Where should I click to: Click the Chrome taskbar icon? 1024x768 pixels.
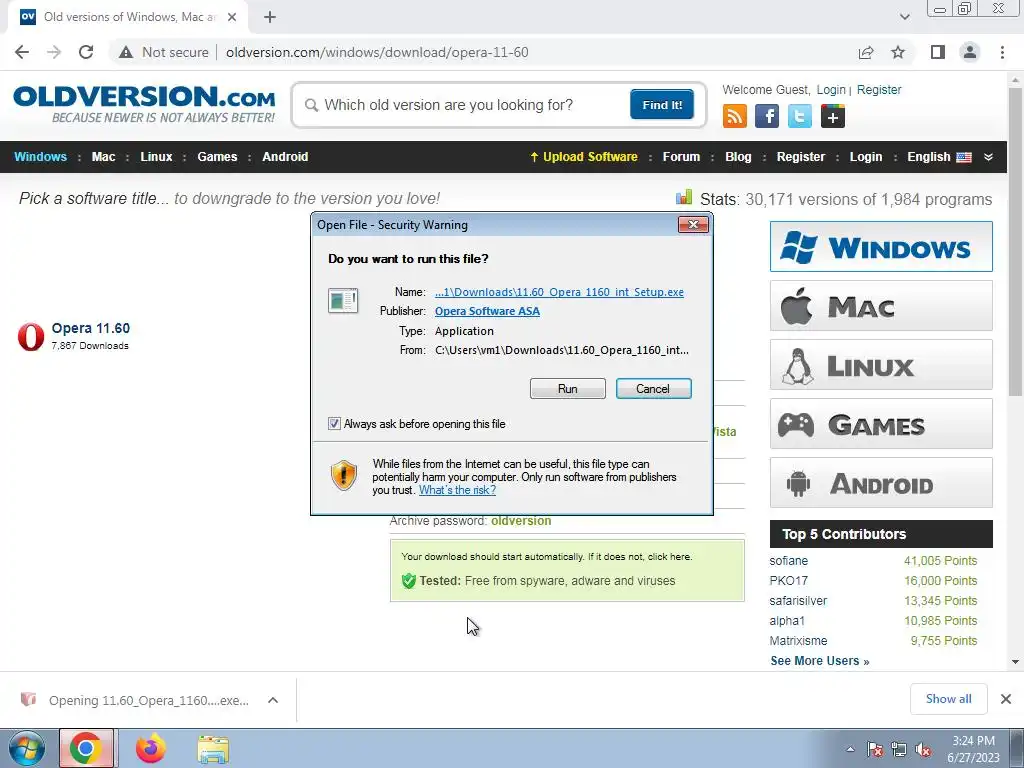click(x=86, y=748)
